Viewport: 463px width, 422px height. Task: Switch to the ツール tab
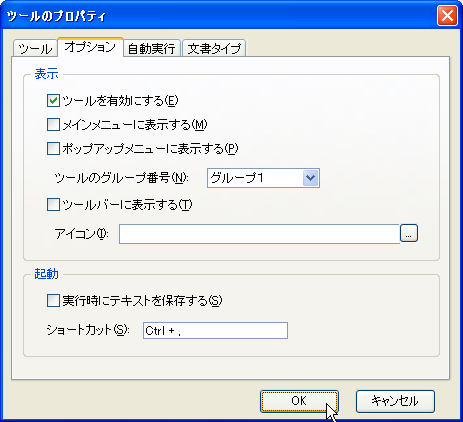pos(35,49)
